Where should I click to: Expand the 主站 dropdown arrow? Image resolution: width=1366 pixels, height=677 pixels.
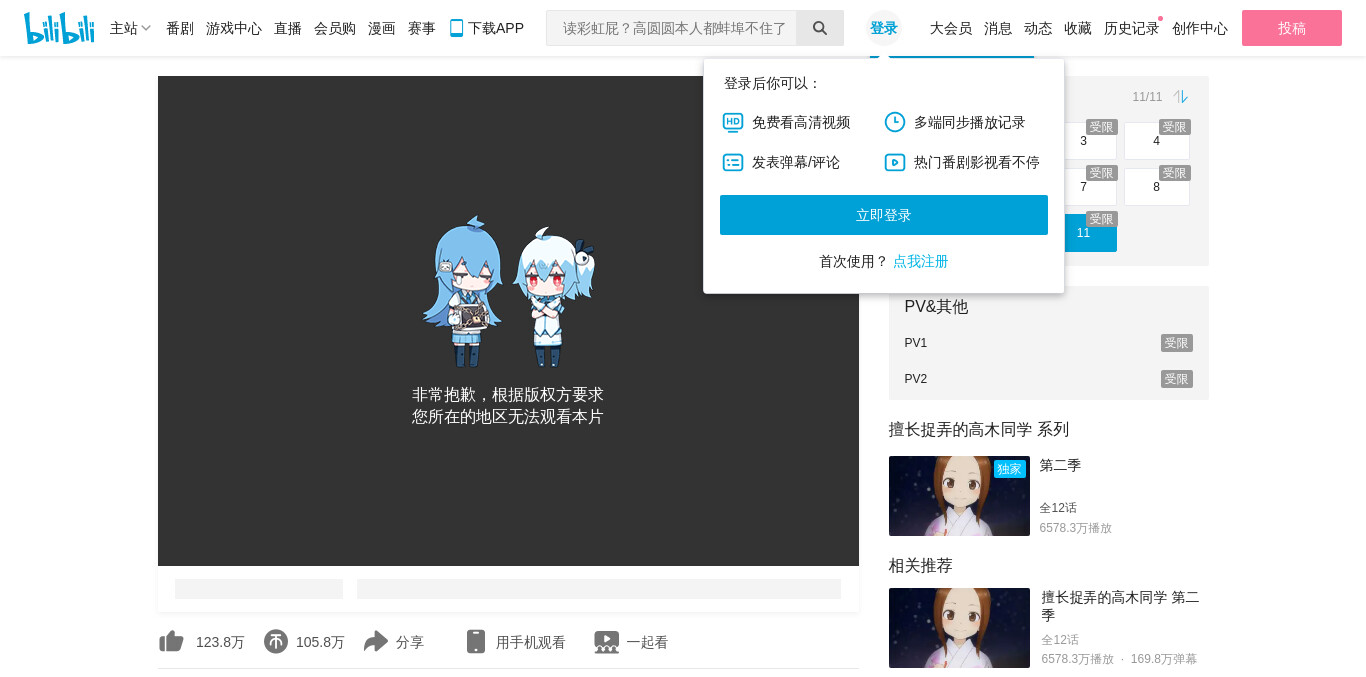point(146,29)
